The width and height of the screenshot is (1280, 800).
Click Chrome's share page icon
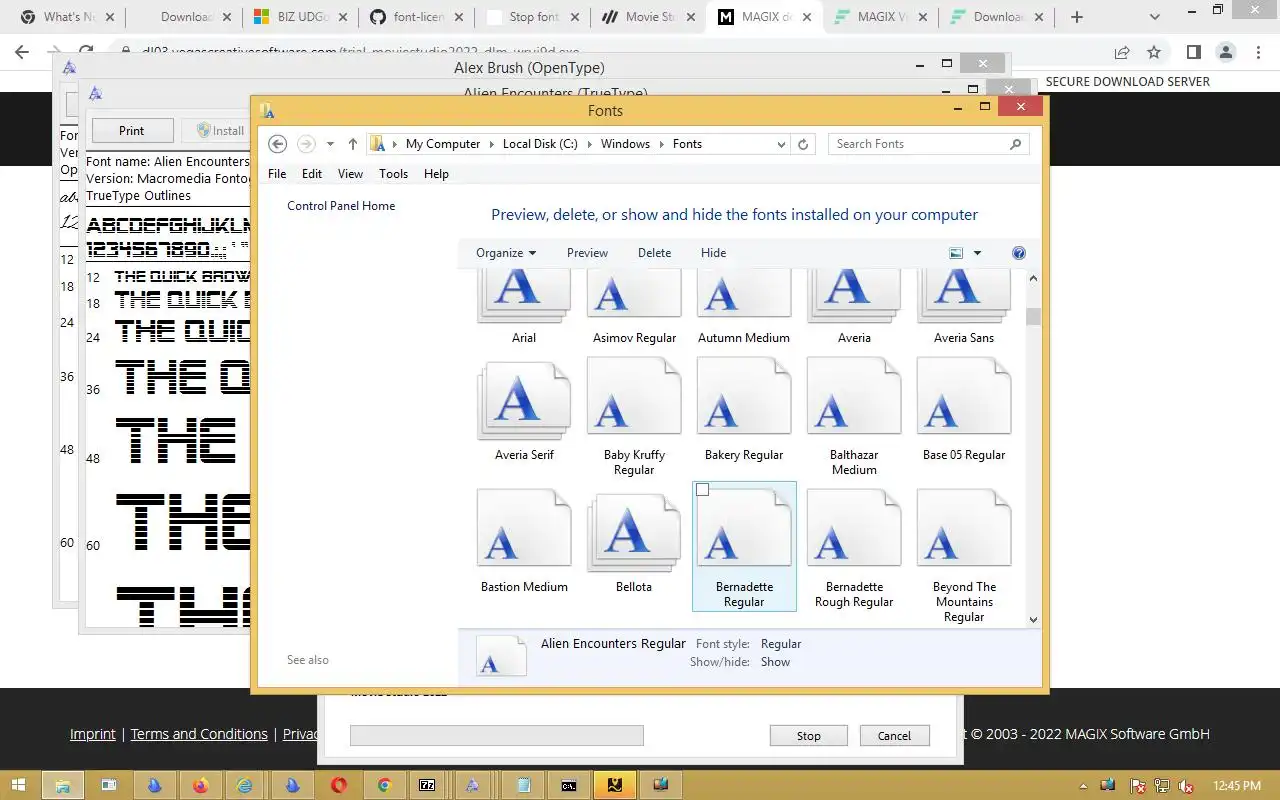coord(1122,52)
